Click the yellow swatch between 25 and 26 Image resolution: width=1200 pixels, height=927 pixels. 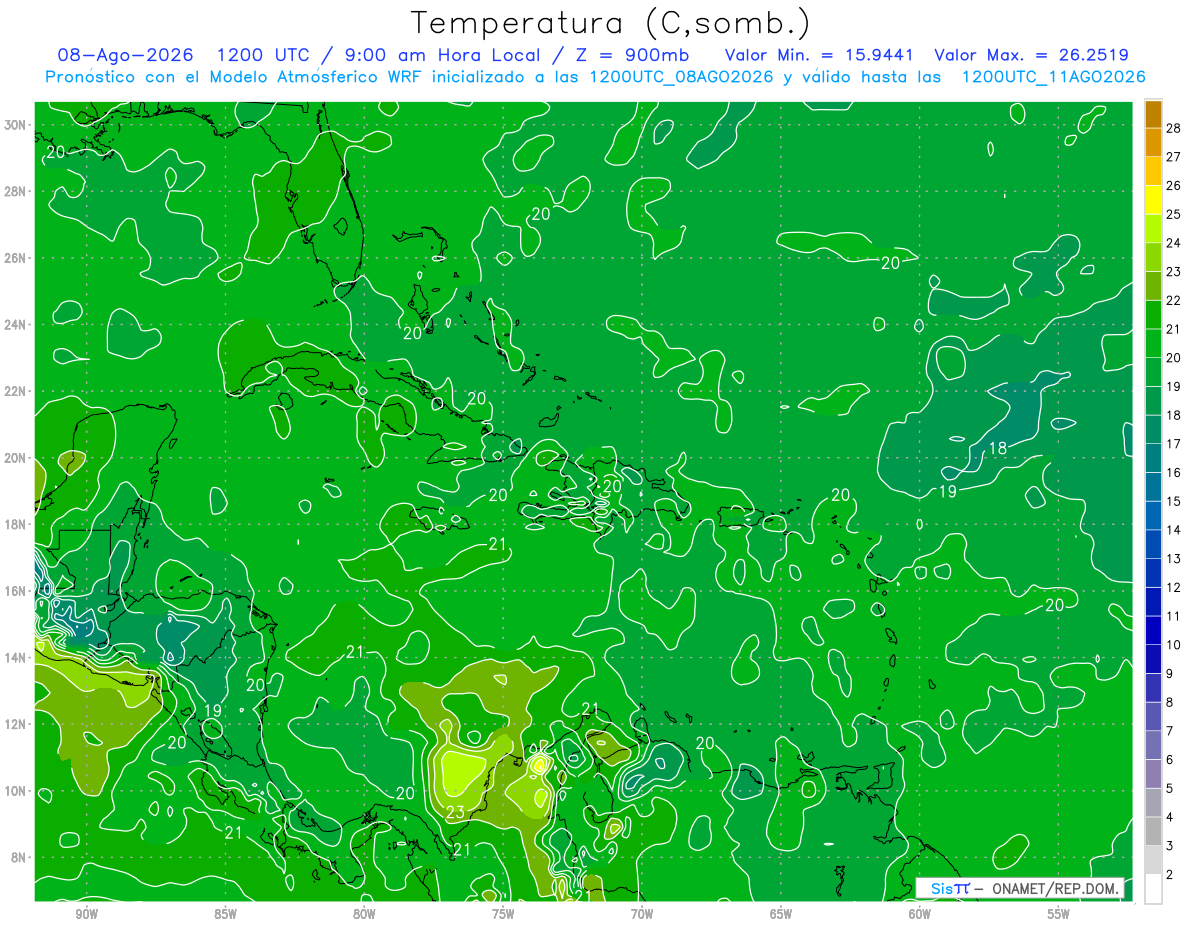click(1153, 200)
